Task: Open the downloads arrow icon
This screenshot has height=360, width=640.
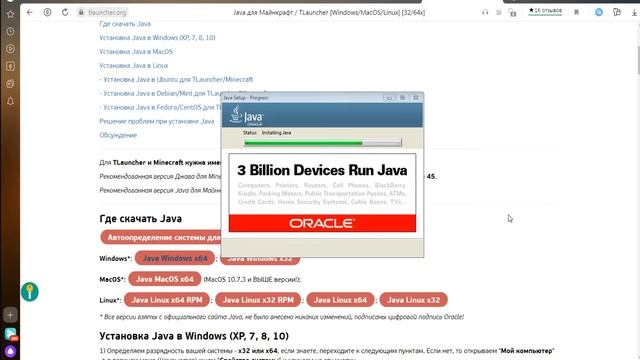Action: click(634, 13)
